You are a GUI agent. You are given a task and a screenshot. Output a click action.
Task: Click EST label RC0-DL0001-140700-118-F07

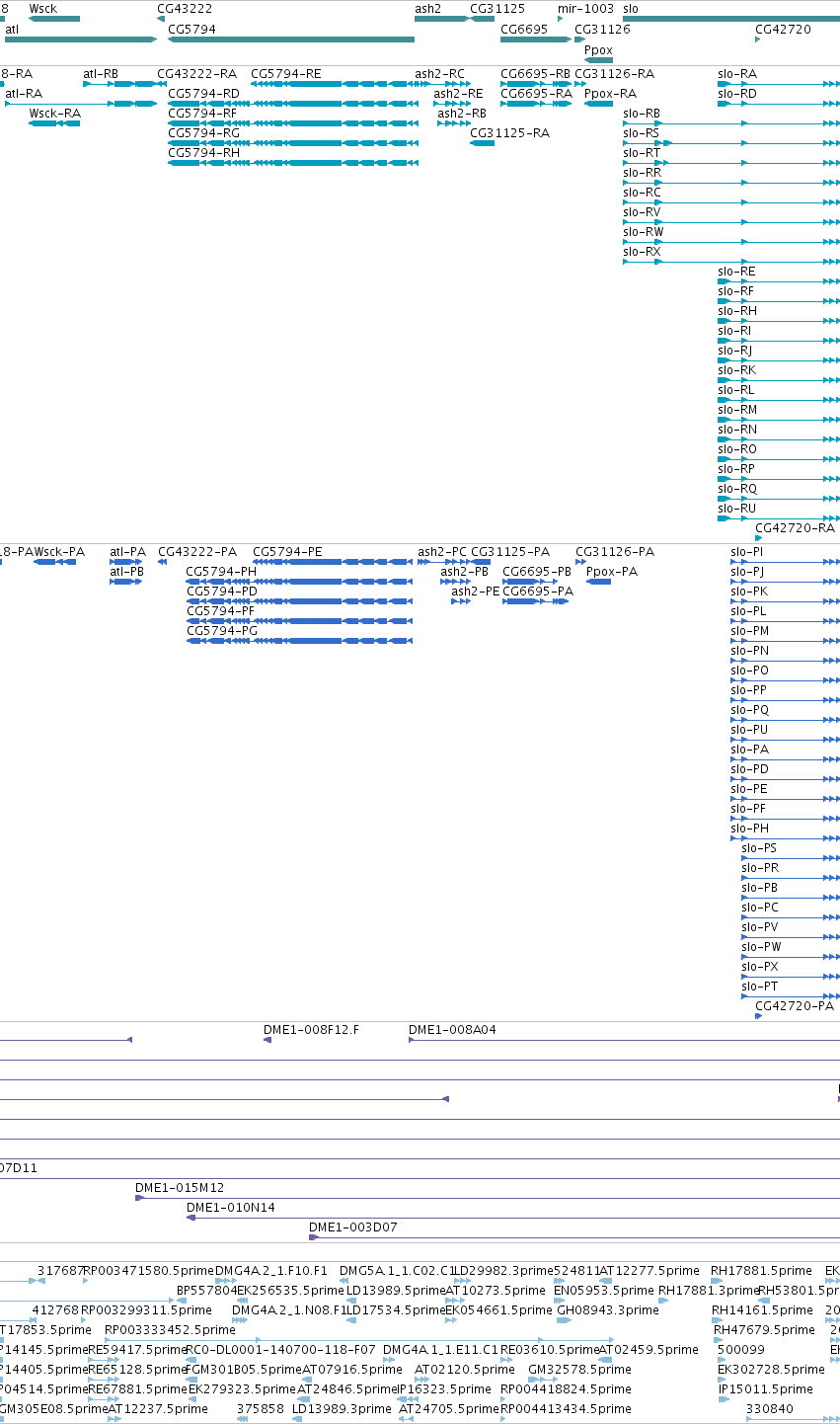click(x=280, y=1350)
